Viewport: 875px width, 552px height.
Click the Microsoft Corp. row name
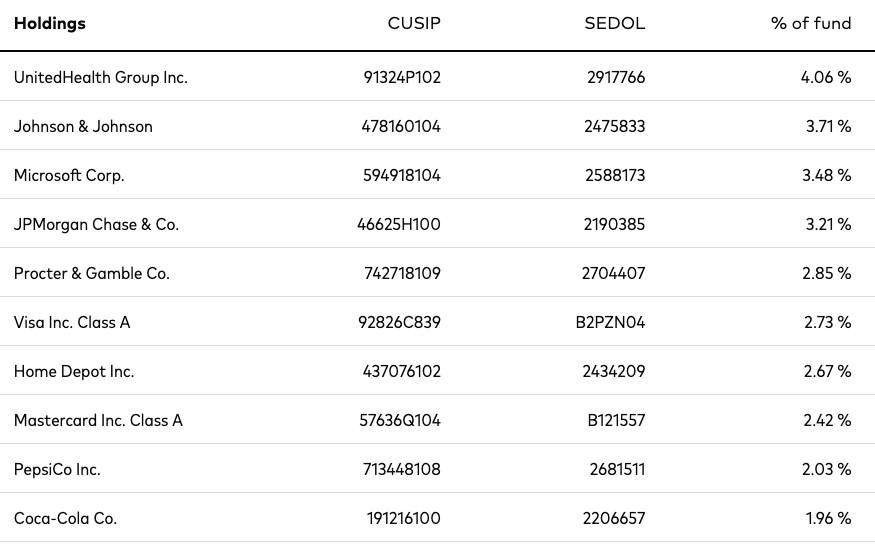[69, 175]
